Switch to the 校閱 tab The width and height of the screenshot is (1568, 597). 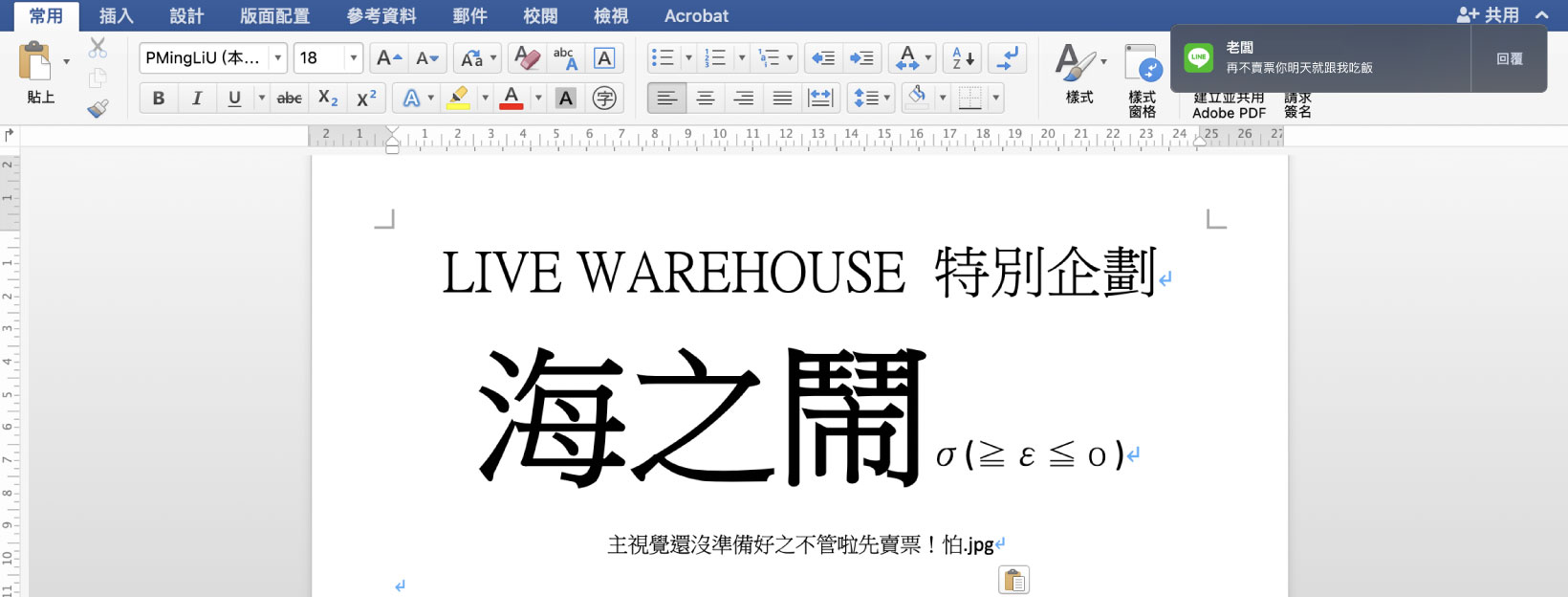tap(540, 15)
